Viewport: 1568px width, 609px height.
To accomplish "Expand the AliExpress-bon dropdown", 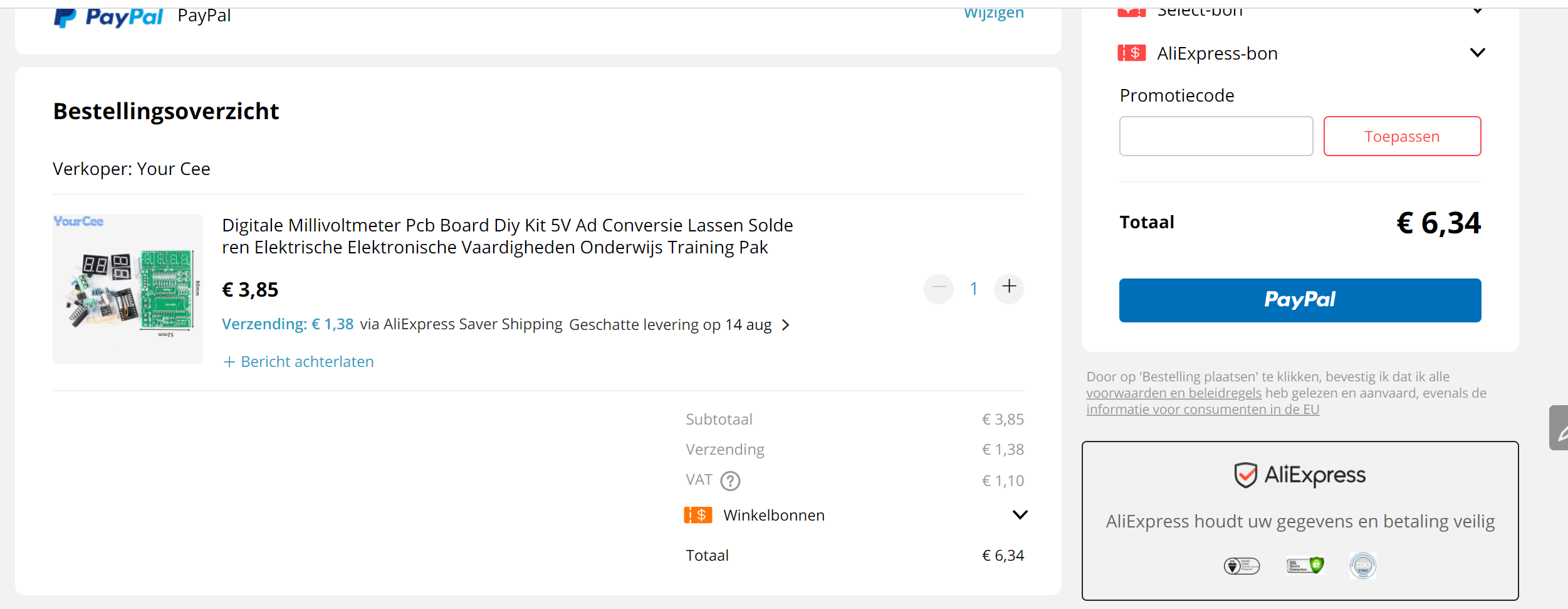I will click(x=1478, y=53).
